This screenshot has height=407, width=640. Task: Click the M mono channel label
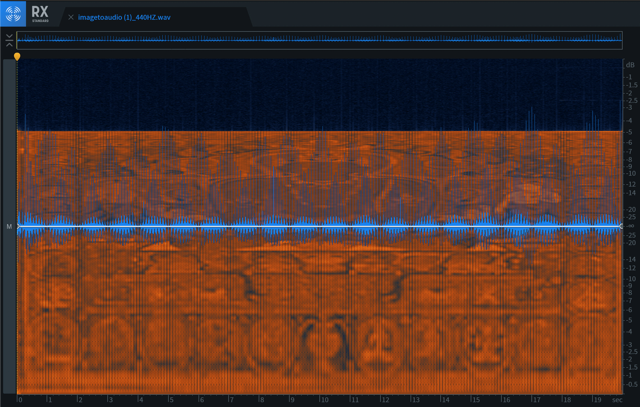coord(9,227)
